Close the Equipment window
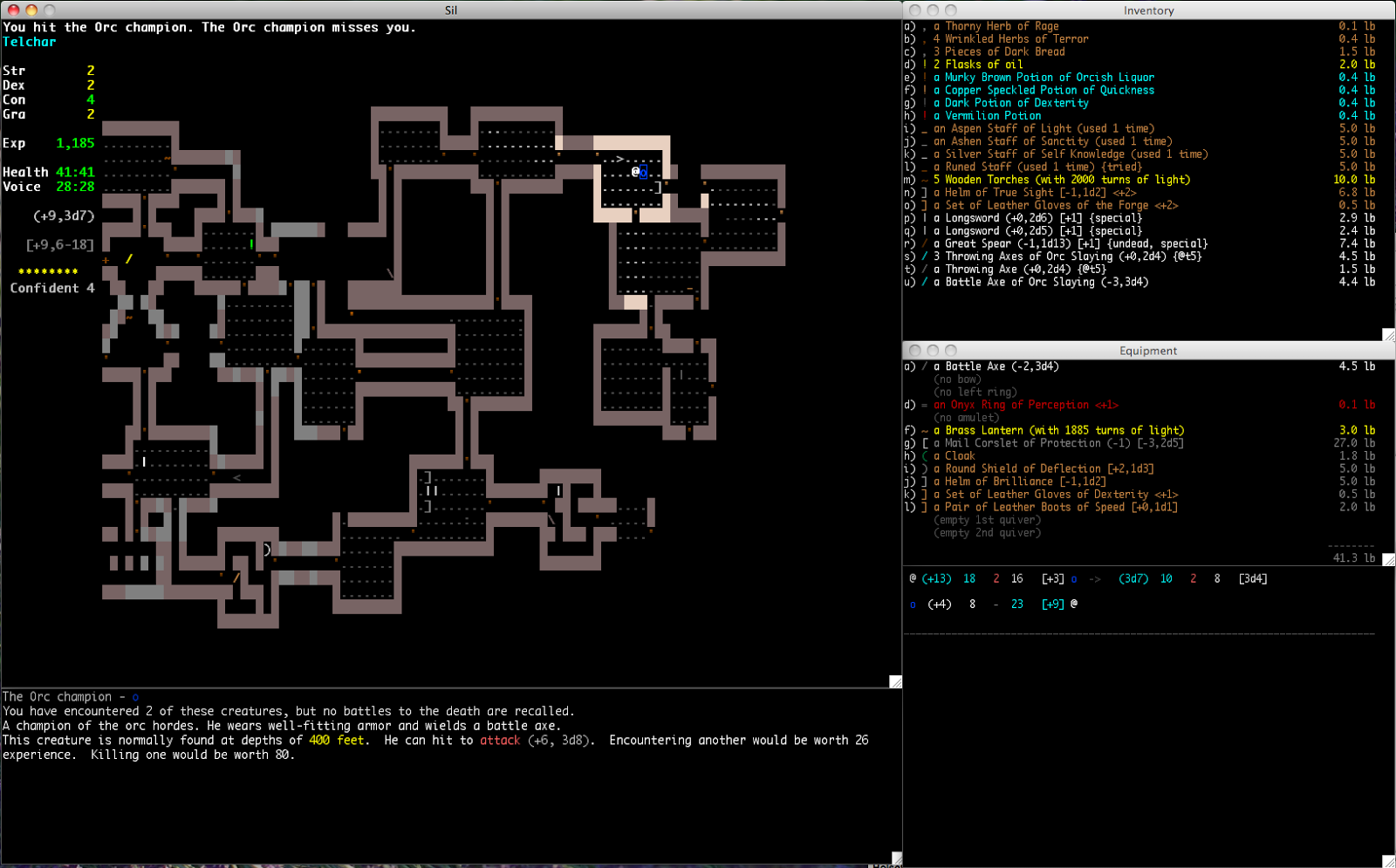Viewport: 1396px width, 868px height. click(x=914, y=351)
